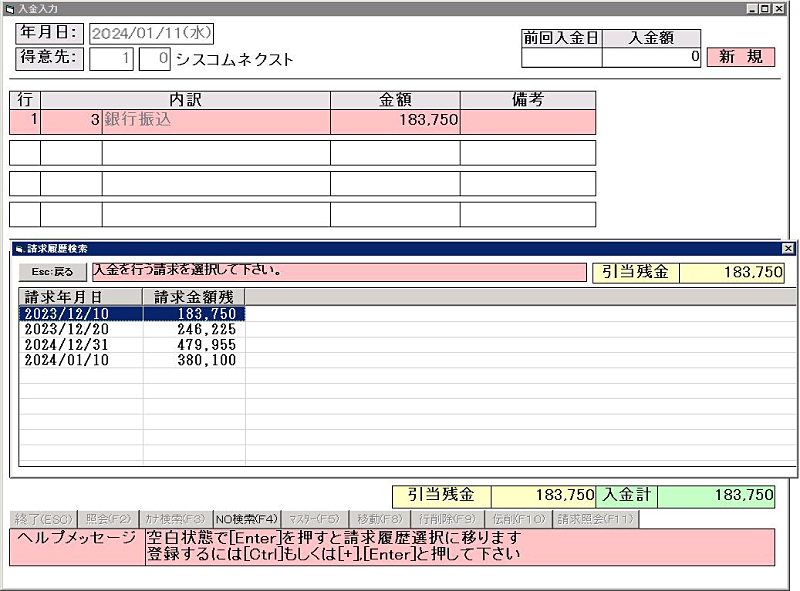Click the 照会(F2) function button
Screen dimensions: 800x591
[x=108, y=519]
